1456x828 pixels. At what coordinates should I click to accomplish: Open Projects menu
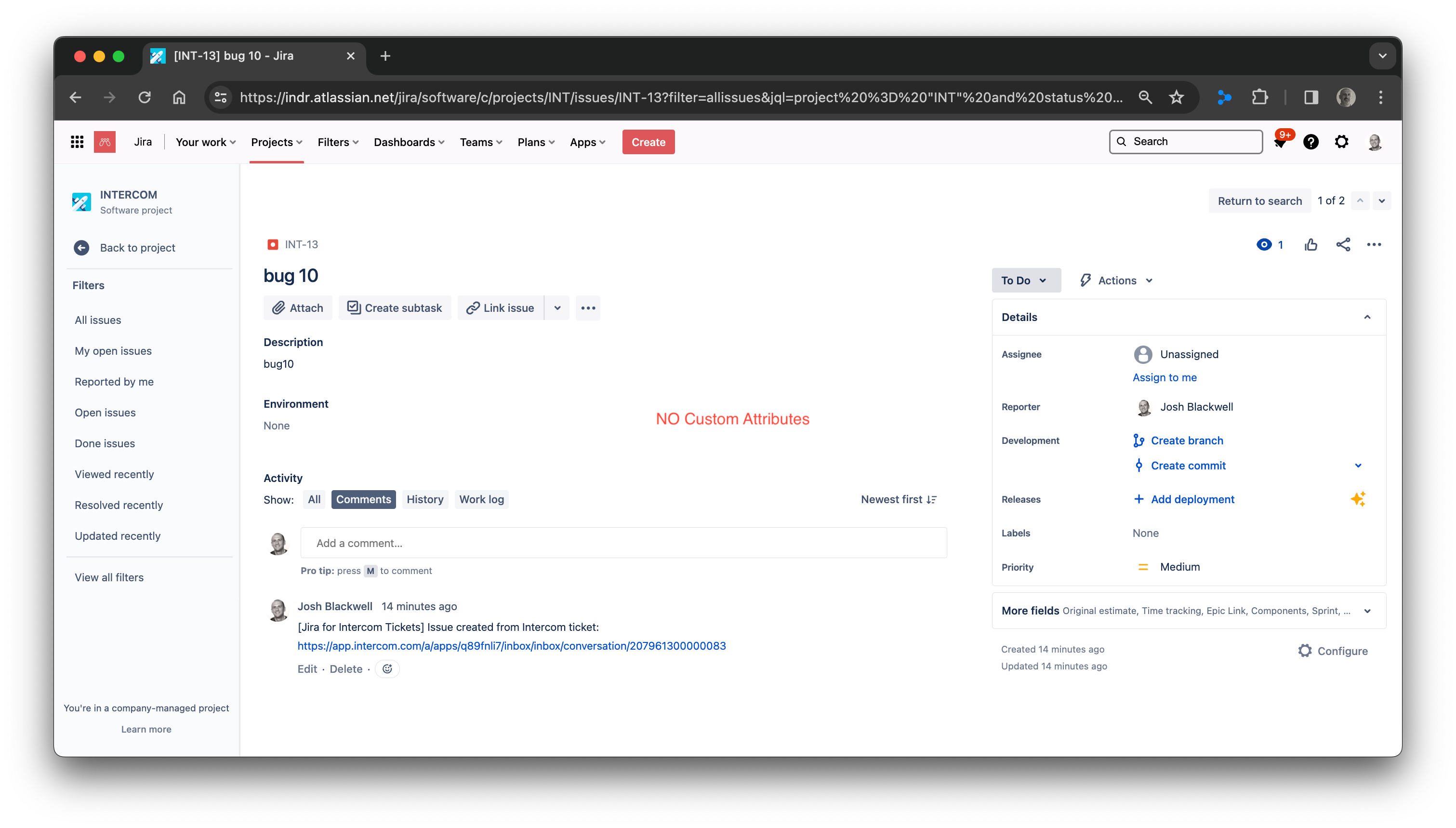click(276, 142)
